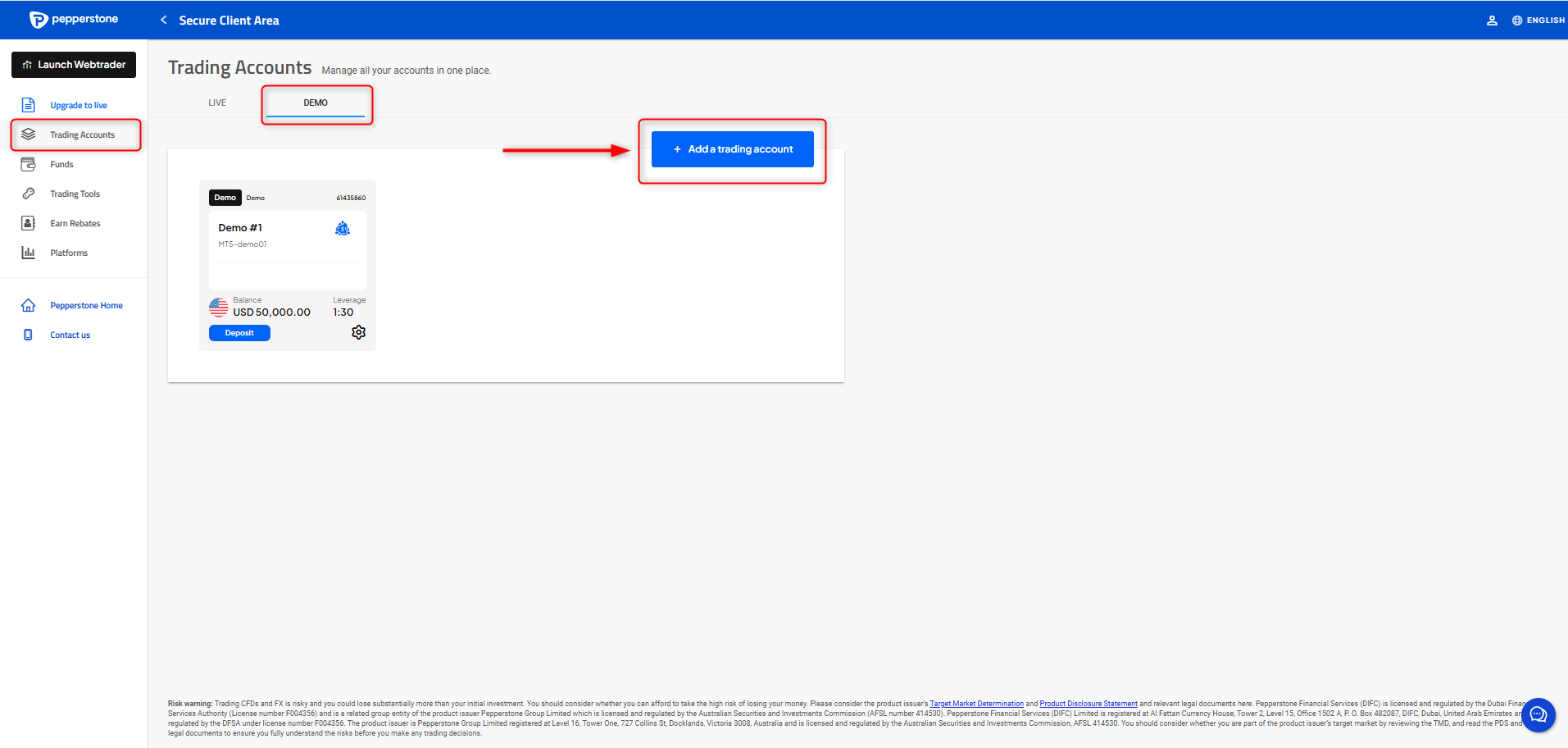
Task: Click the Platforms chart icon in sidebar
Action: coord(29,253)
